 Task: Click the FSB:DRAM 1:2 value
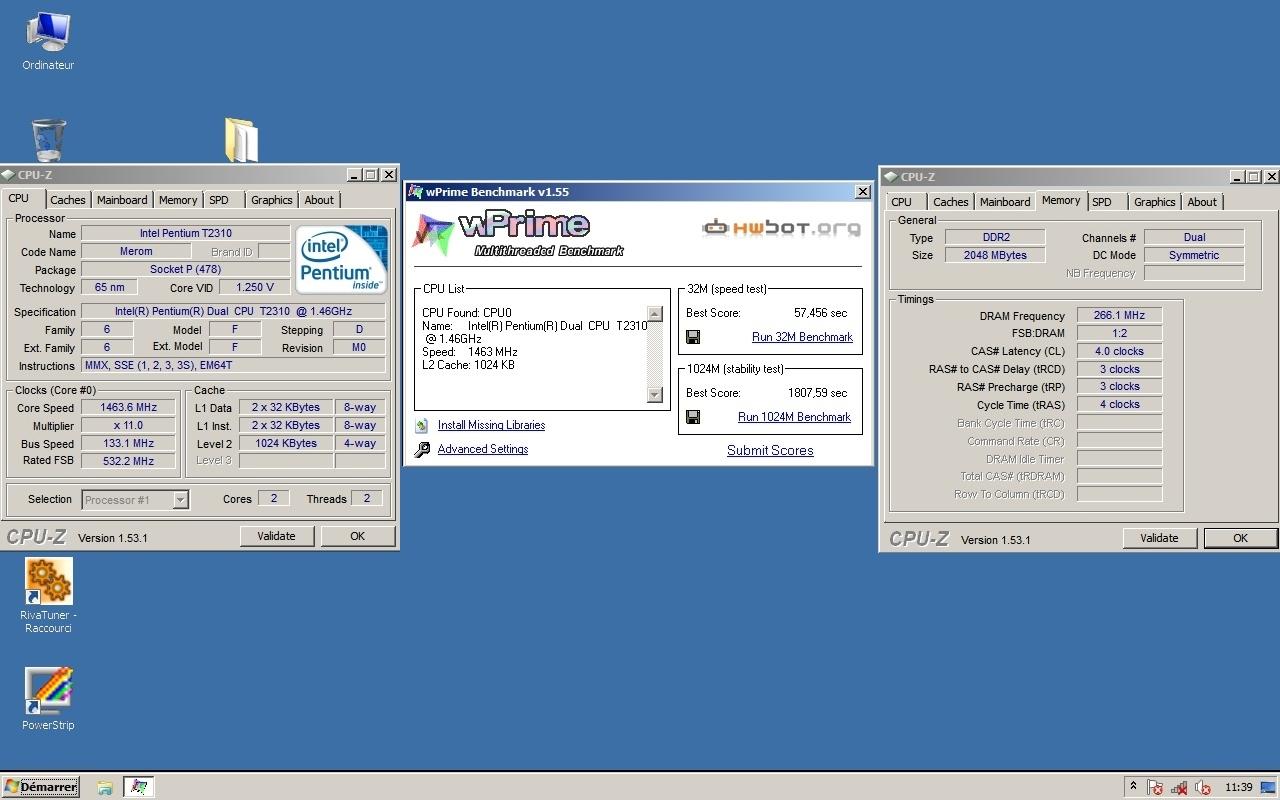pos(1119,333)
